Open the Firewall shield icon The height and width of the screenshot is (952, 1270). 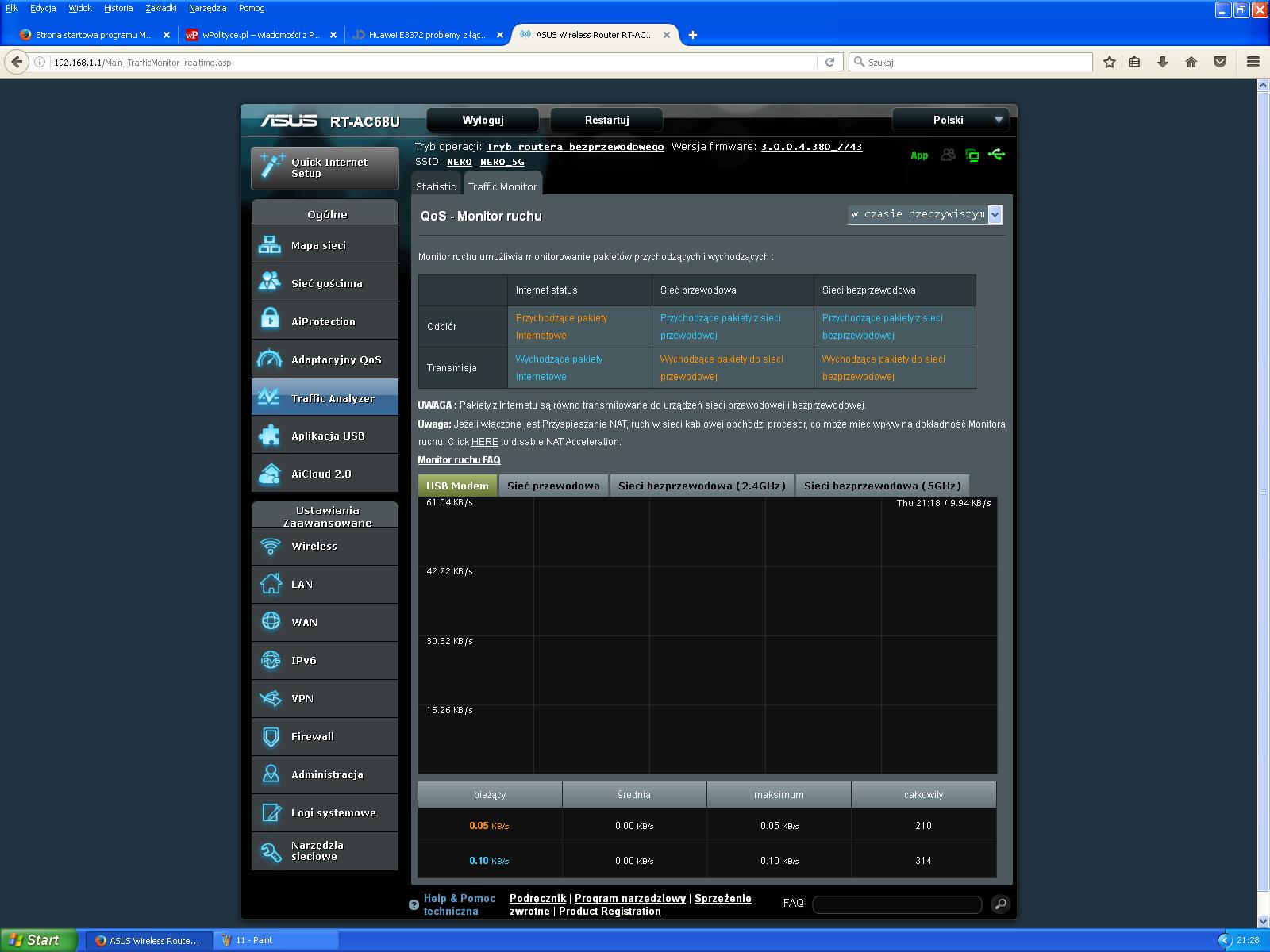coord(271,736)
